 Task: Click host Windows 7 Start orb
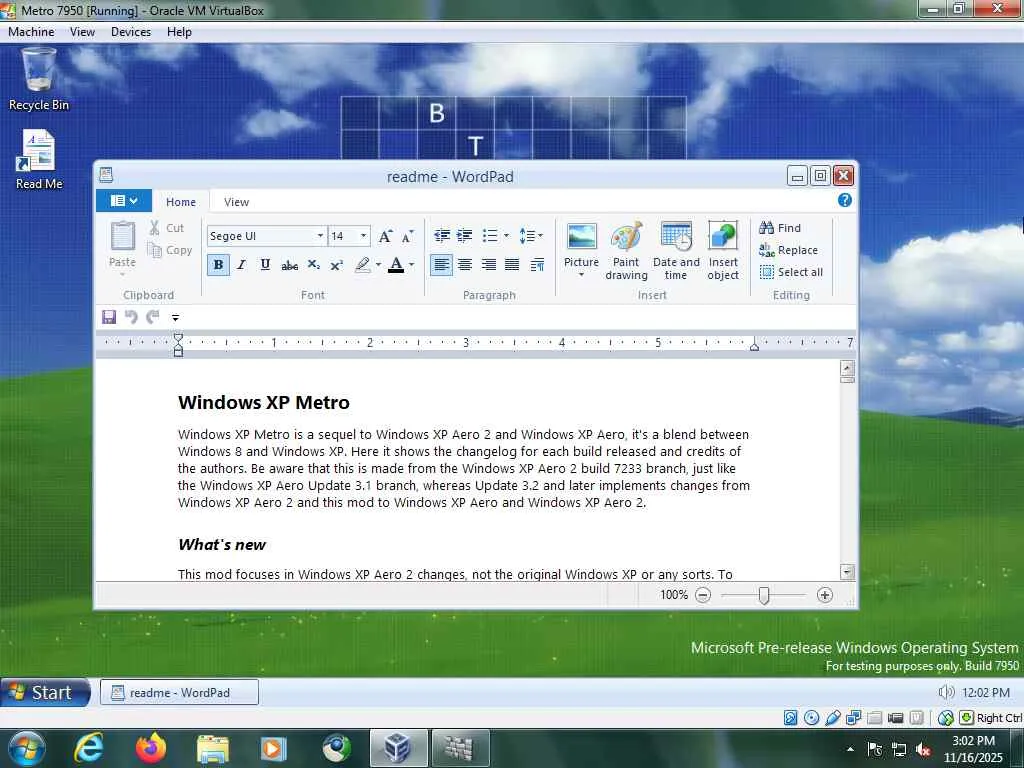click(27, 748)
